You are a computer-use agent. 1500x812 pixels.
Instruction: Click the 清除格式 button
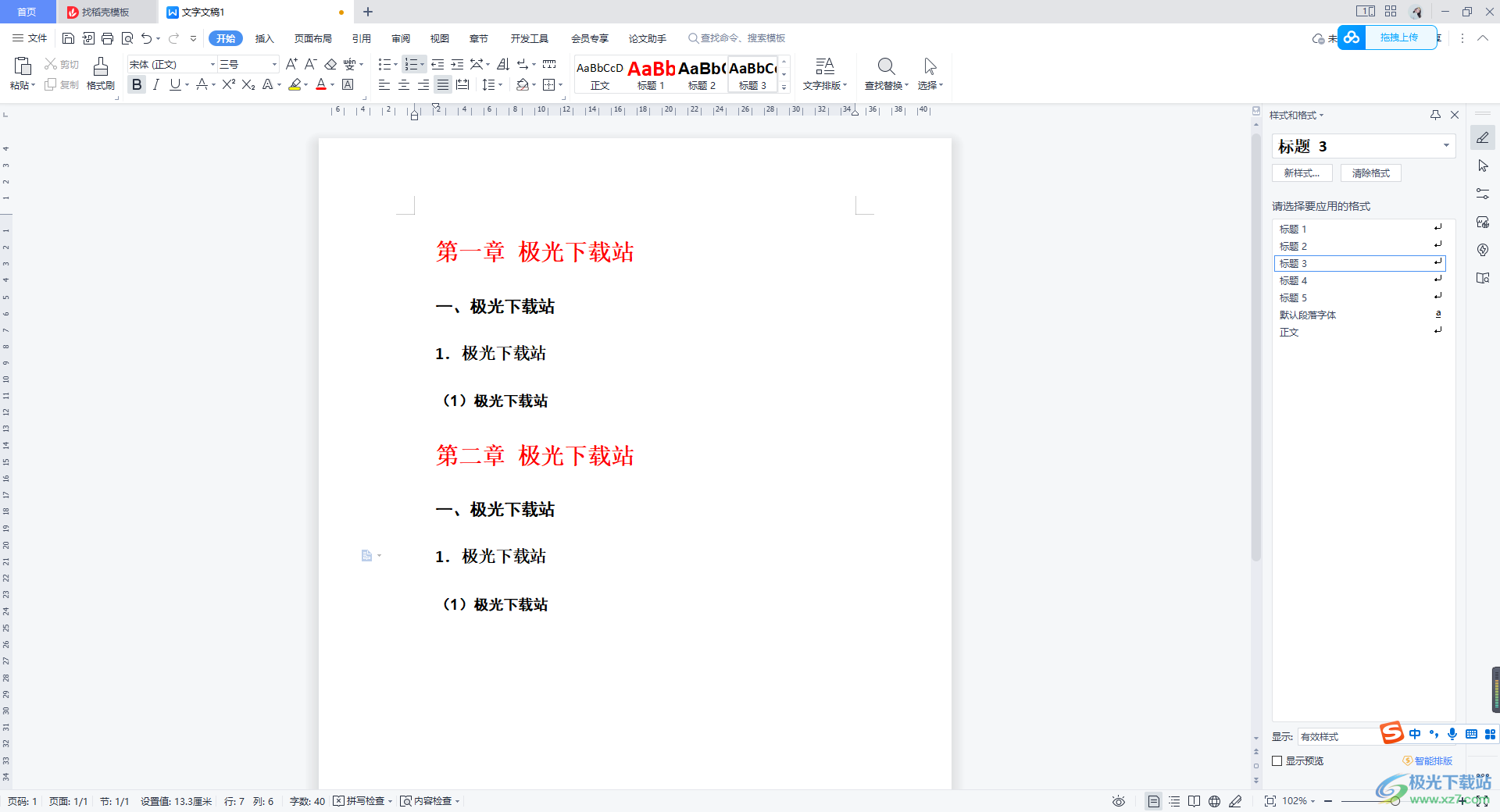1371,173
